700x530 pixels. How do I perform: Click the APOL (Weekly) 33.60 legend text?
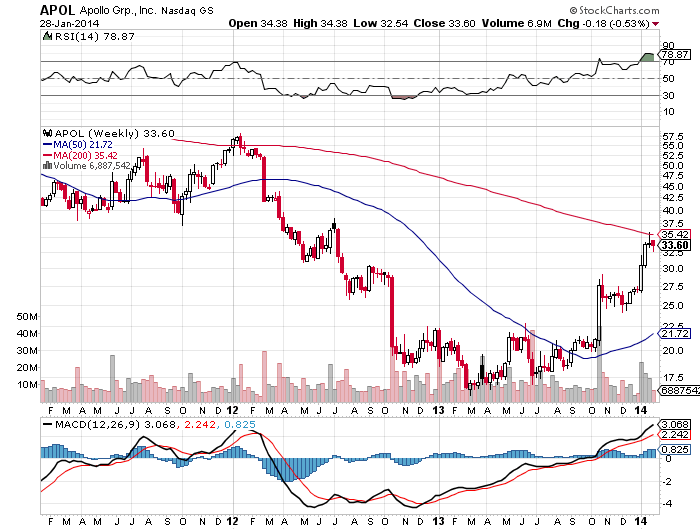pyautogui.click(x=114, y=133)
